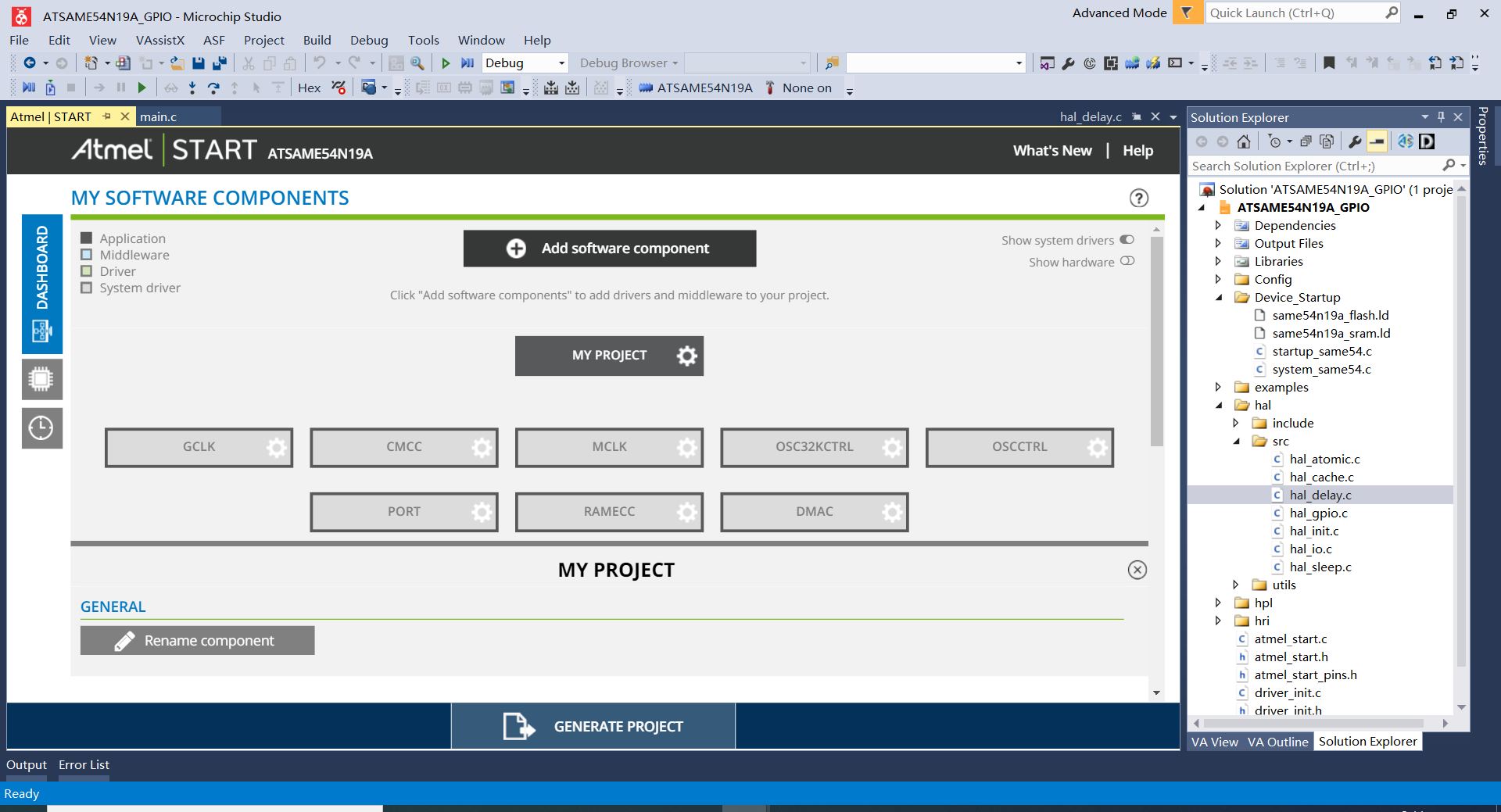Toggle Show hardware switch

[1127, 261]
